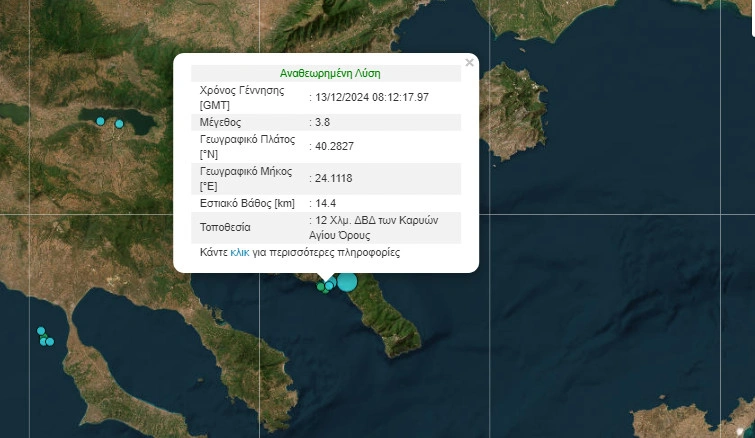Click the longitude value 24.1118
The height and width of the screenshot is (438, 755).
pos(333,179)
